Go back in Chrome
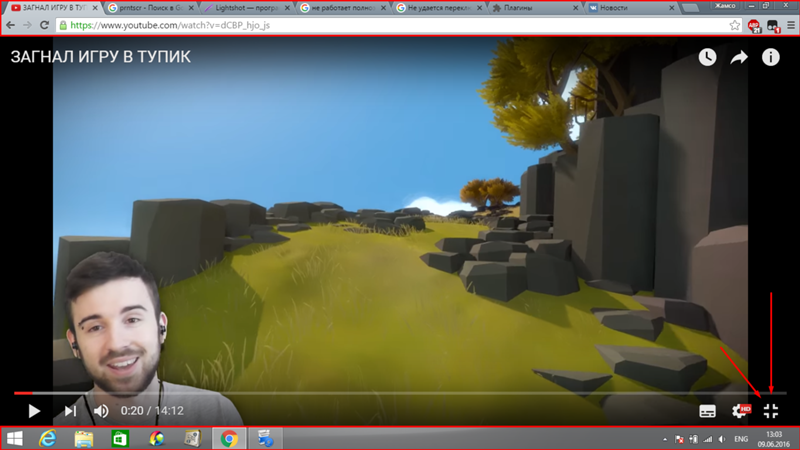Image resolution: width=800 pixels, height=450 pixels. coord(11,25)
